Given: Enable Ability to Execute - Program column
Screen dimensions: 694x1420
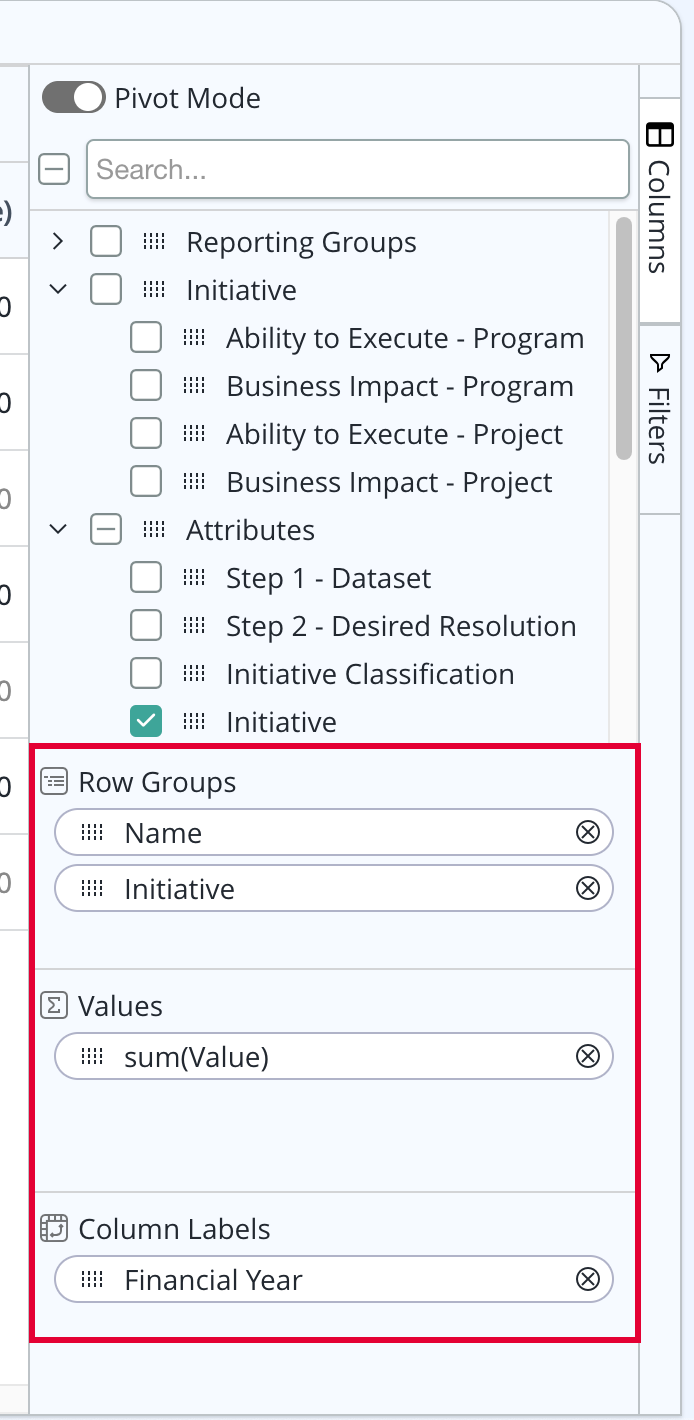Looking at the screenshot, I should 146,338.
